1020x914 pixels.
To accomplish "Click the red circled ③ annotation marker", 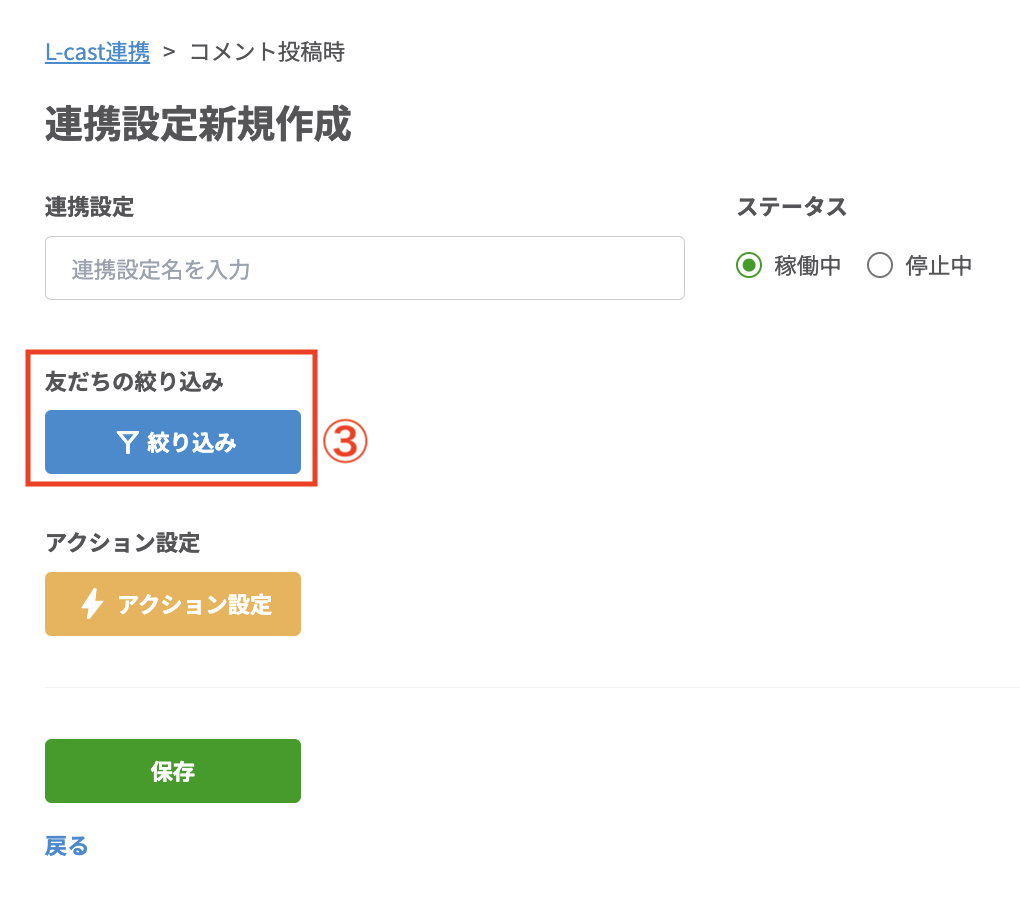I will click(x=345, y=442).
